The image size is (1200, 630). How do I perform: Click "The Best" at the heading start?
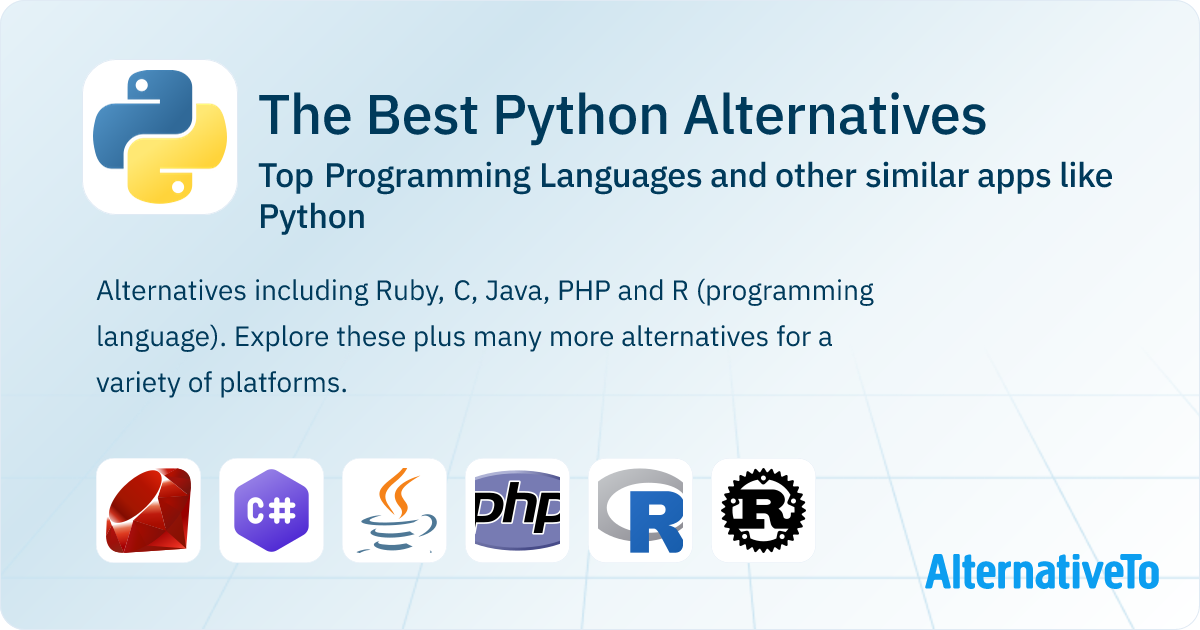[x=368, y=116]
